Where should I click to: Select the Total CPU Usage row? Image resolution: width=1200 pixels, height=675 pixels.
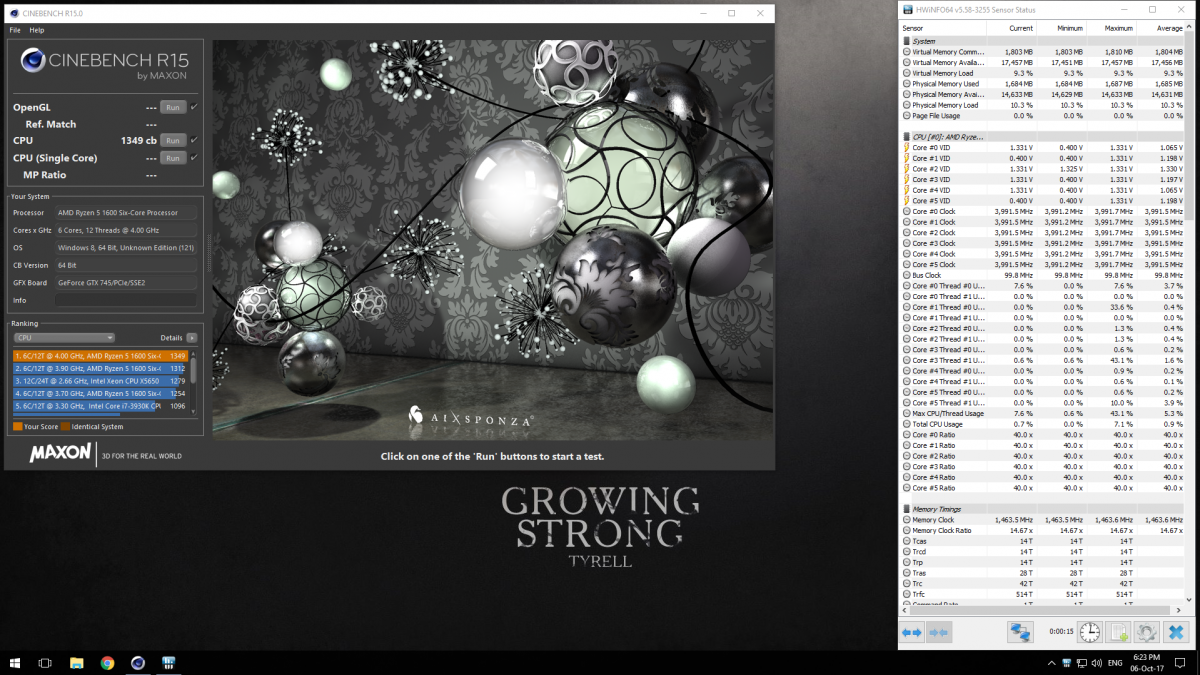[1043, 424]
